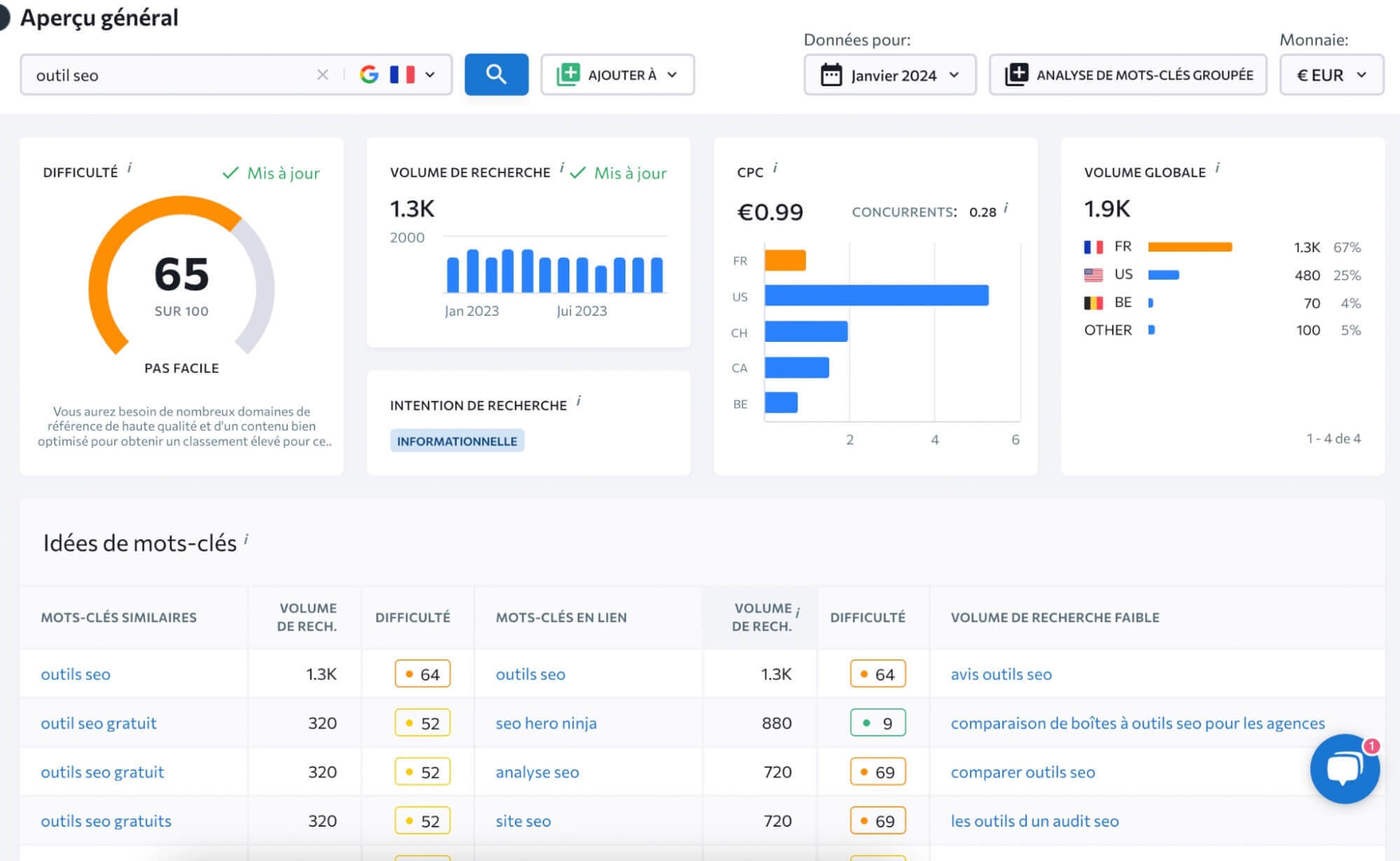Click the US flag in Volume globale

[1093, 275]
